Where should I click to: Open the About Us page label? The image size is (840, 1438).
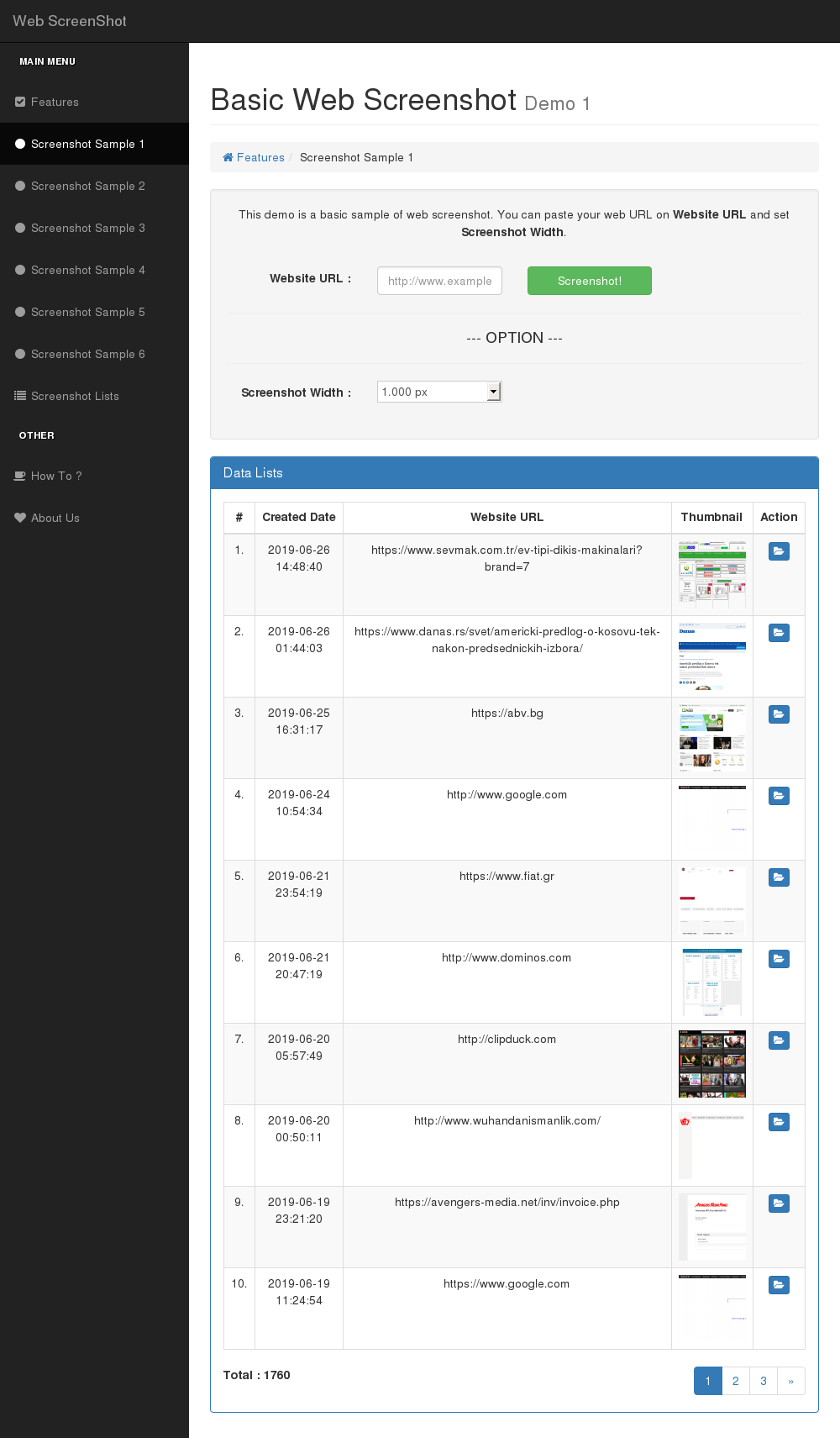point(55,518)
